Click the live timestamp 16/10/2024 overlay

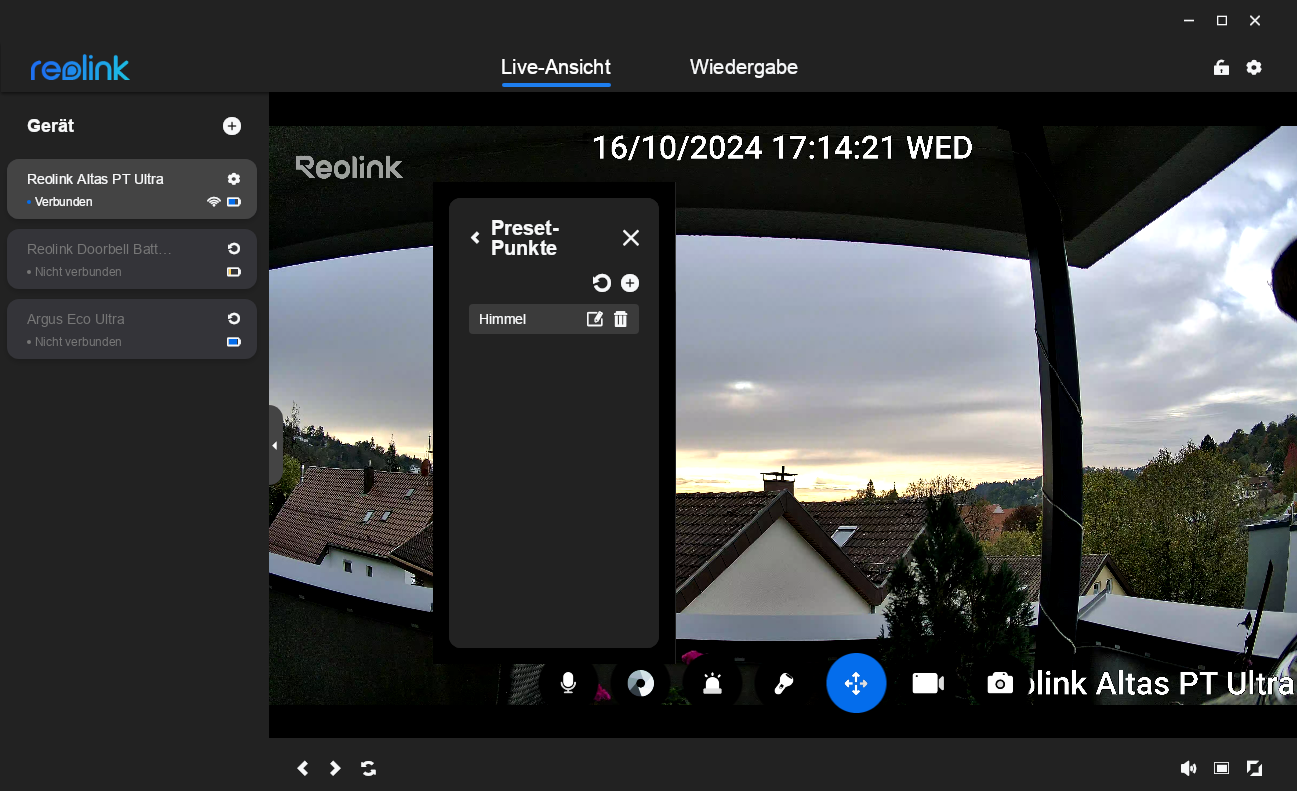click(782, 148)
